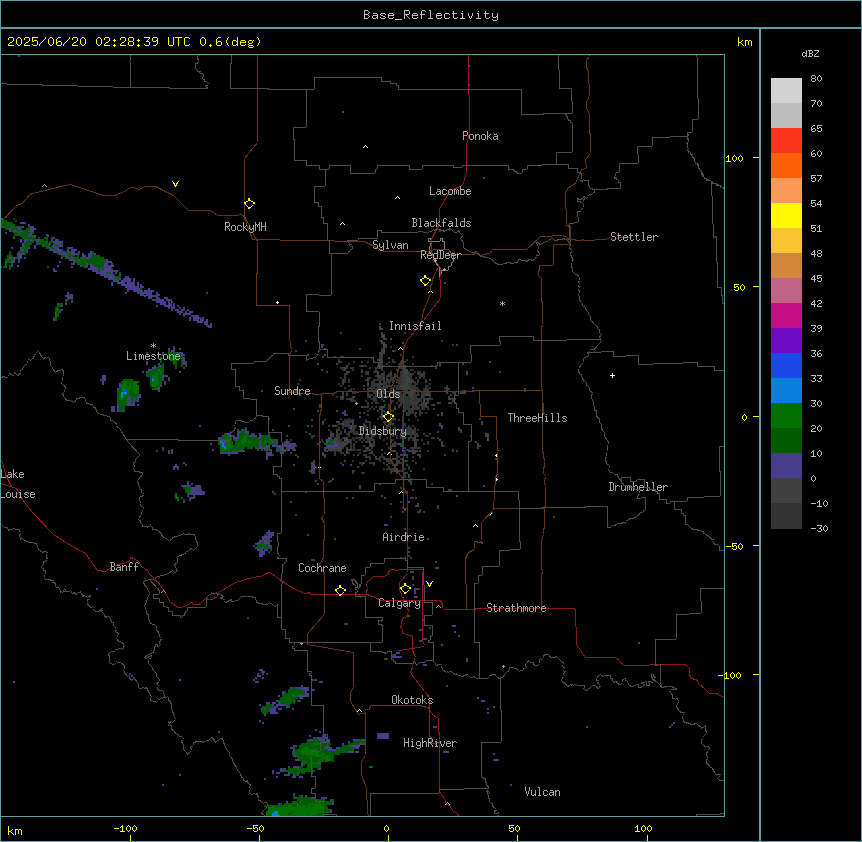The width and height of the screenshot is (862, 842).
Task: Click the Airdrie city label
Action: (404, 537)
